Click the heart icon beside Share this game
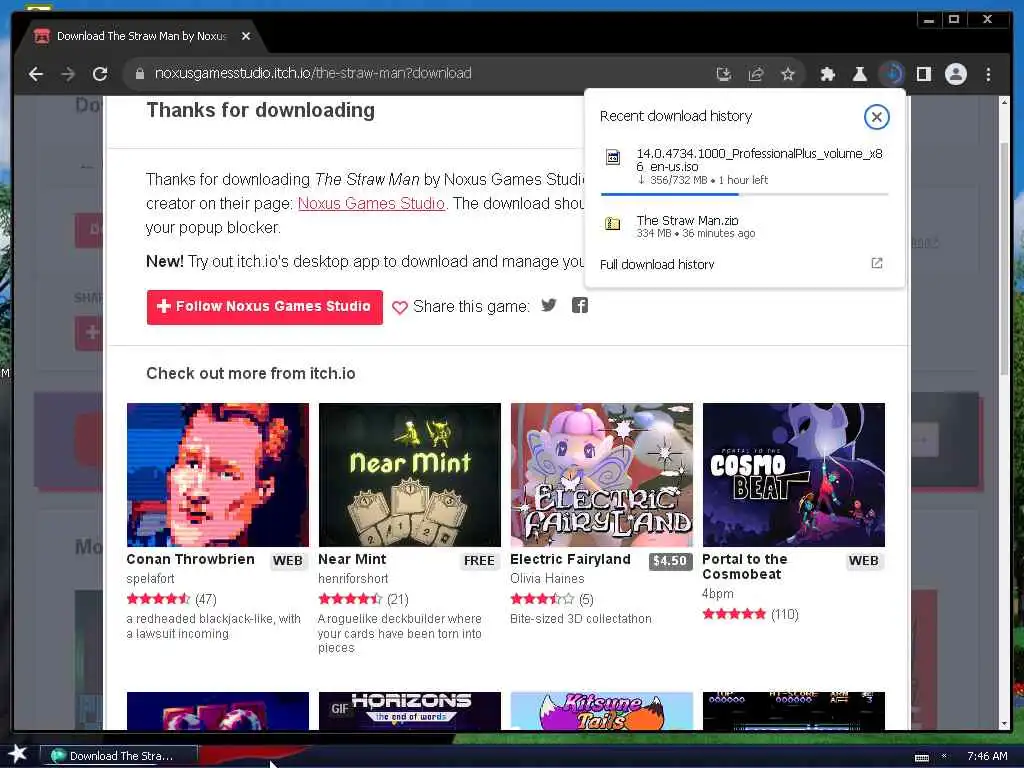 [x=400, y=307]
